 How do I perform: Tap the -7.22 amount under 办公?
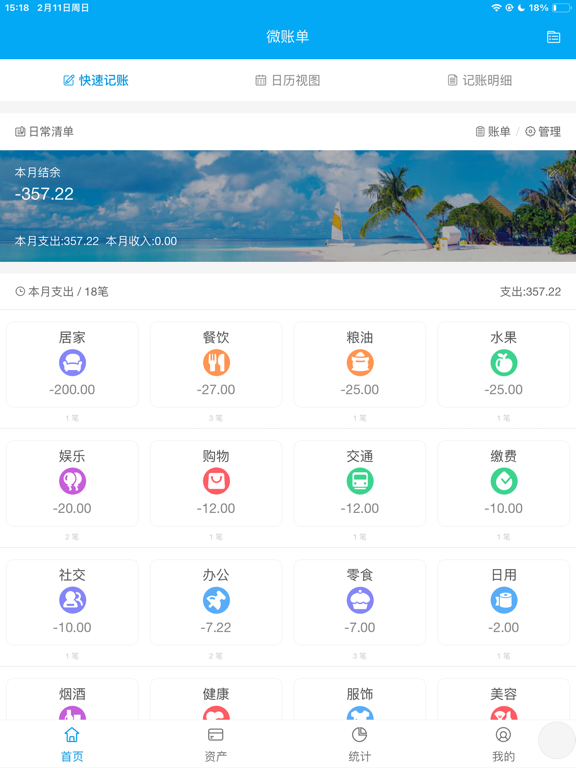216,627
